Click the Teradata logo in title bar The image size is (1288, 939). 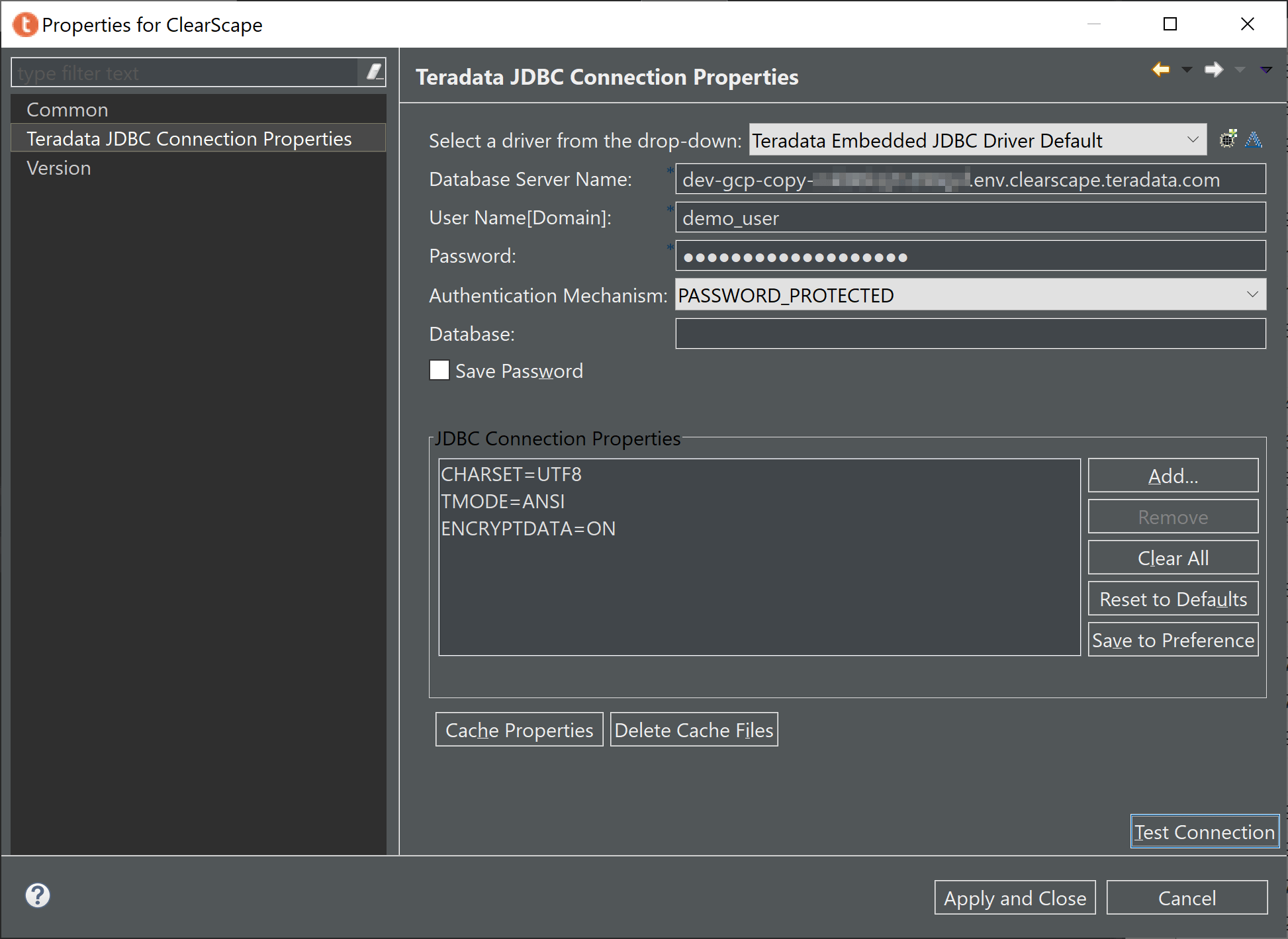(x=25, y=24)
